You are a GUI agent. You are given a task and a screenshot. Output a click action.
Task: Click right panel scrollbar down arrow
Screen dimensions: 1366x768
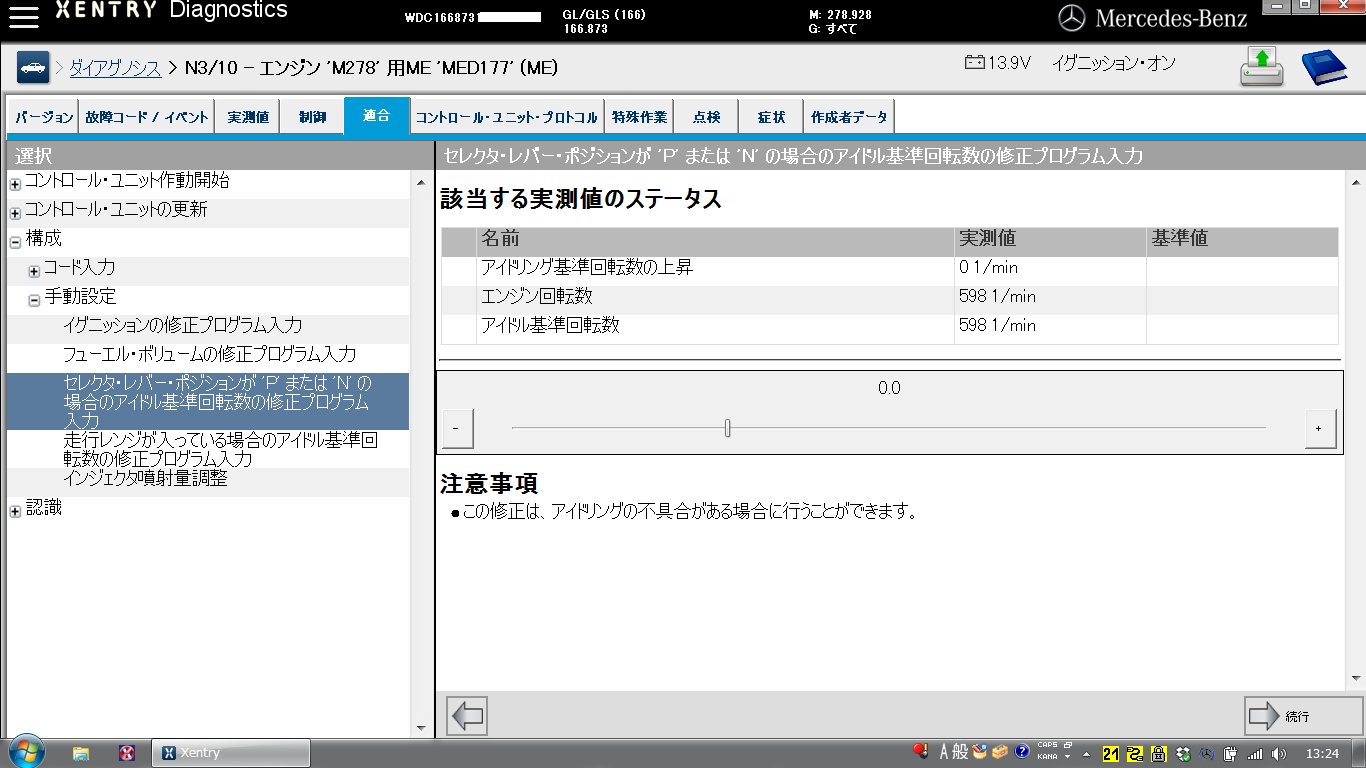pyautogui.click(x=1356, y=678)
